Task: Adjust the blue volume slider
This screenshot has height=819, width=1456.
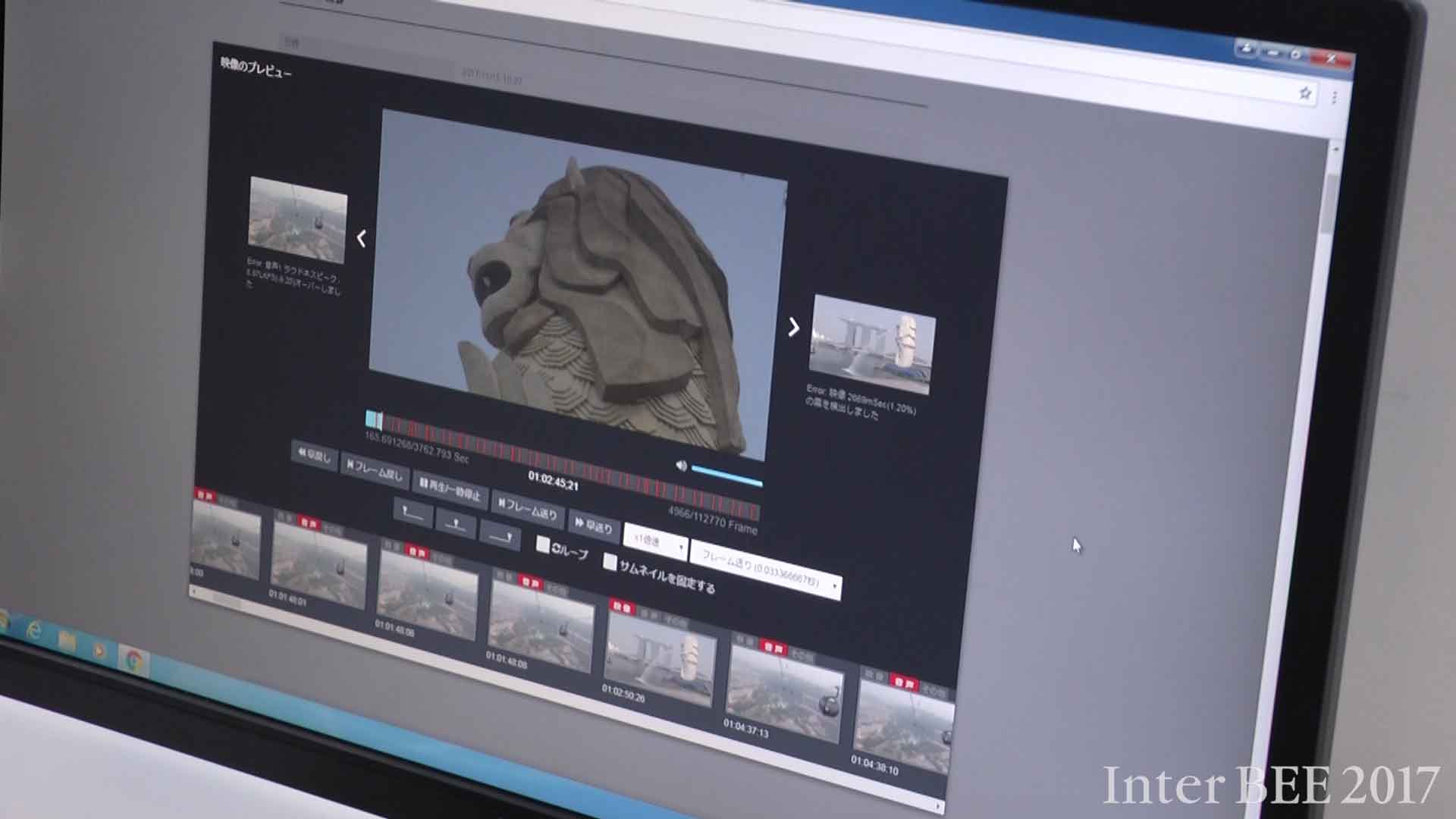Action: point(727,476)
